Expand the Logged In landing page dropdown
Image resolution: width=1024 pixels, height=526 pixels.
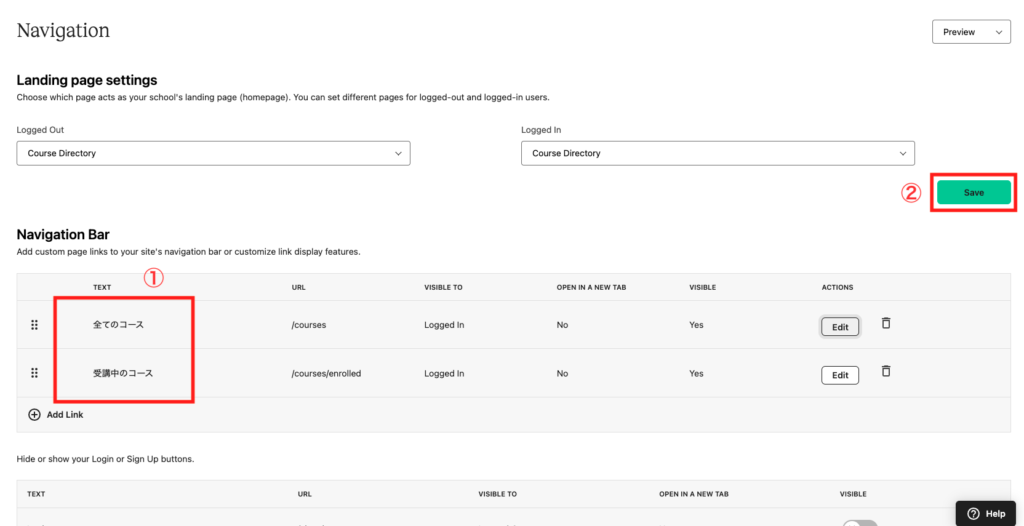tap(718, 153)
